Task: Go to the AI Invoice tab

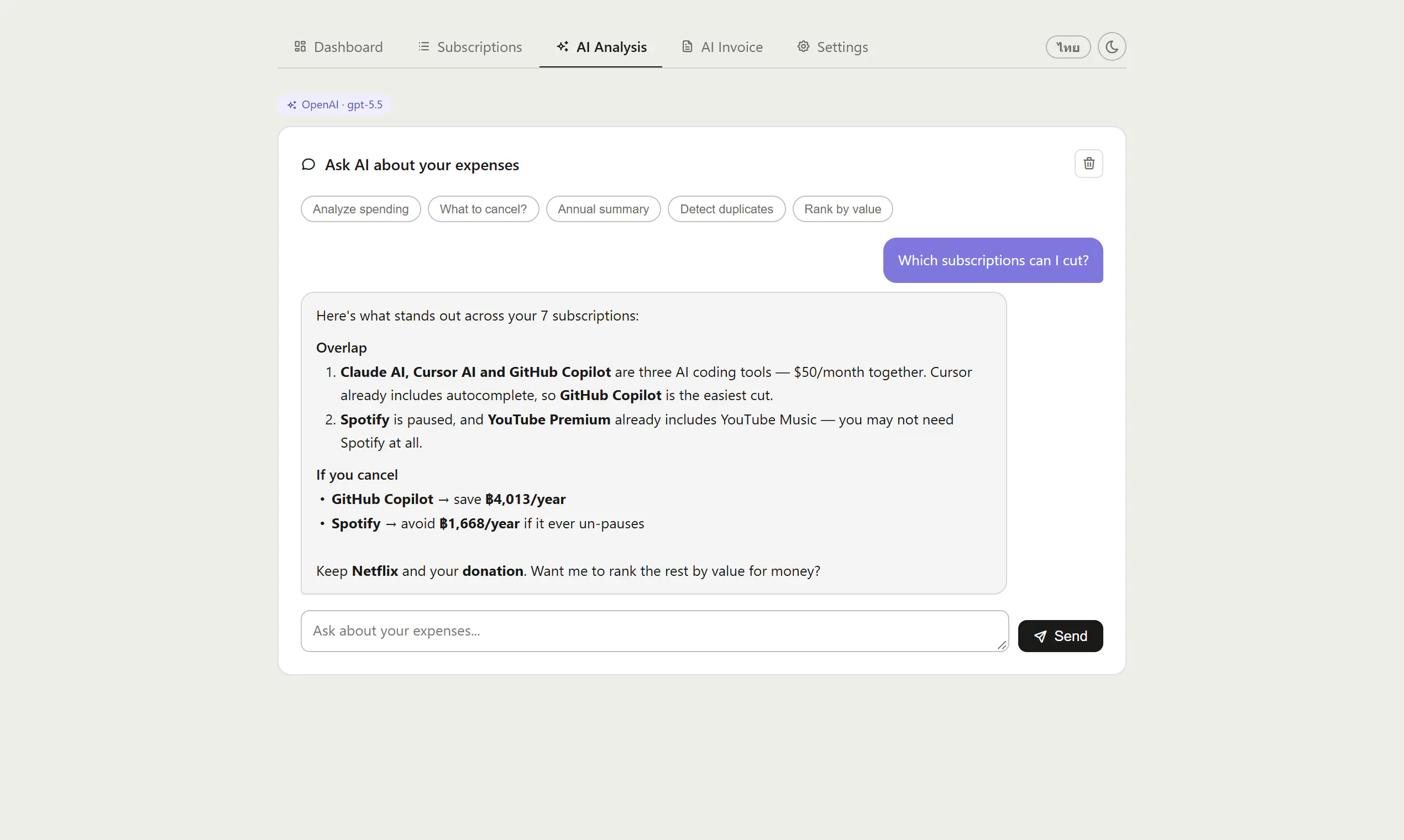Action: [x=722, y=47]
